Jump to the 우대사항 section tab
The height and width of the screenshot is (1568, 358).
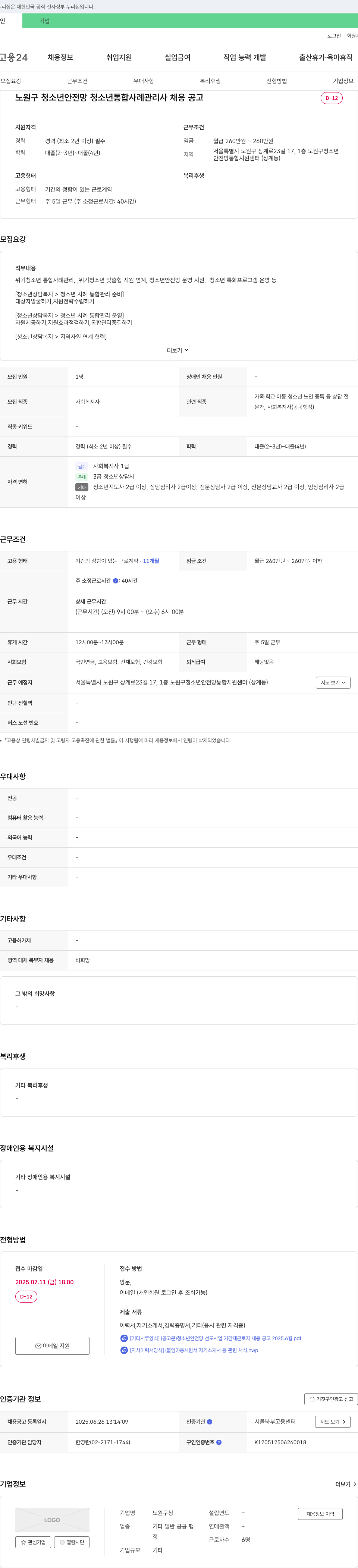click(144, 81)
